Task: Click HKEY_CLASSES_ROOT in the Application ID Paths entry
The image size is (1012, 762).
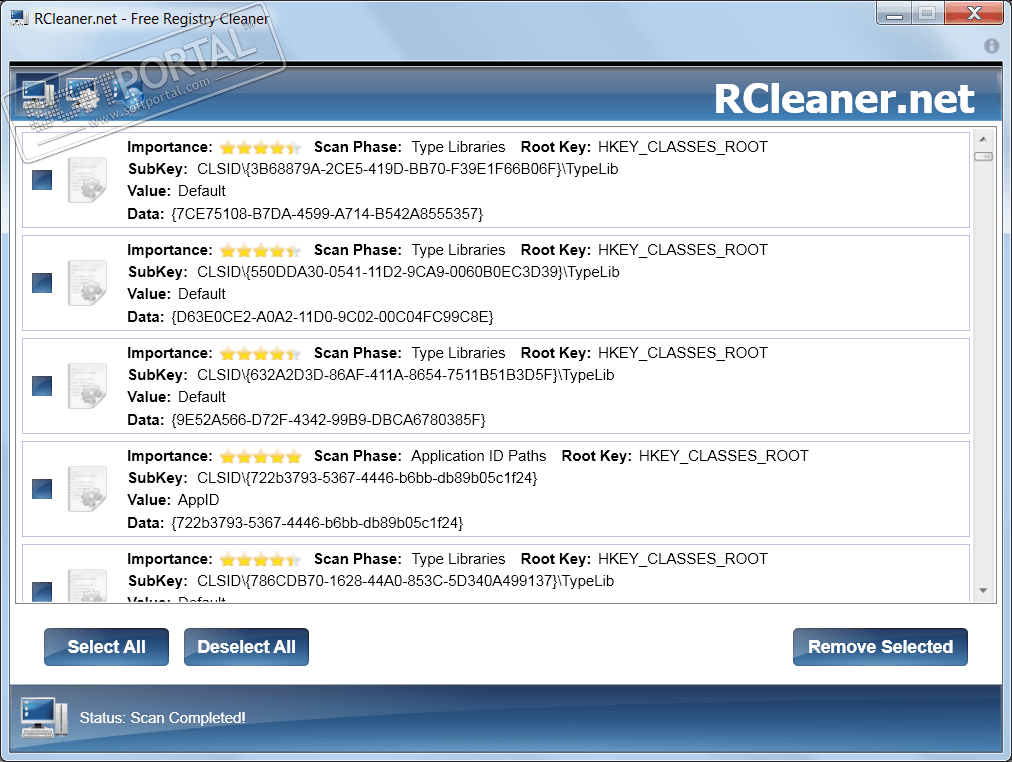Action: tap(724, 456)
